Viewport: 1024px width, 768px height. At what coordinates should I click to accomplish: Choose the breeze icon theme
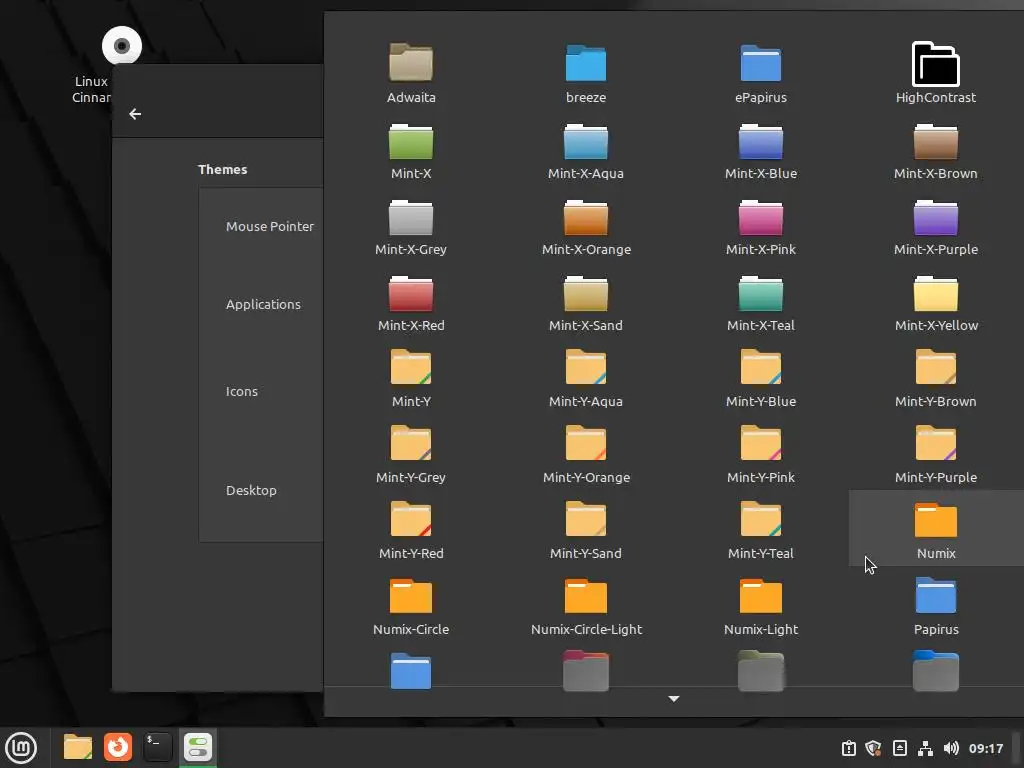[x=586, y=72]
